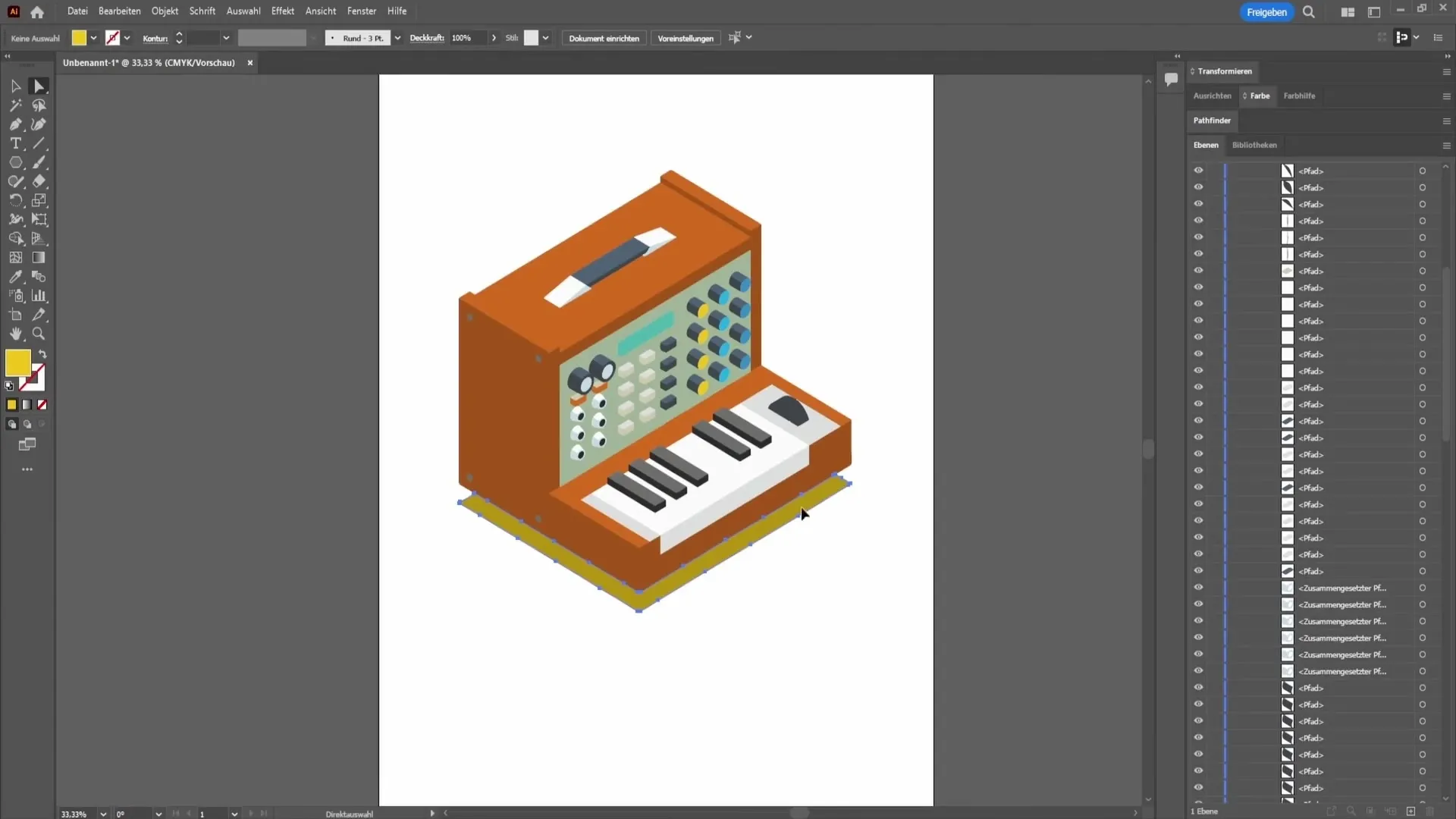Choose the Gradient tool
1456x819 pixels.
click(x=39, y=258)
